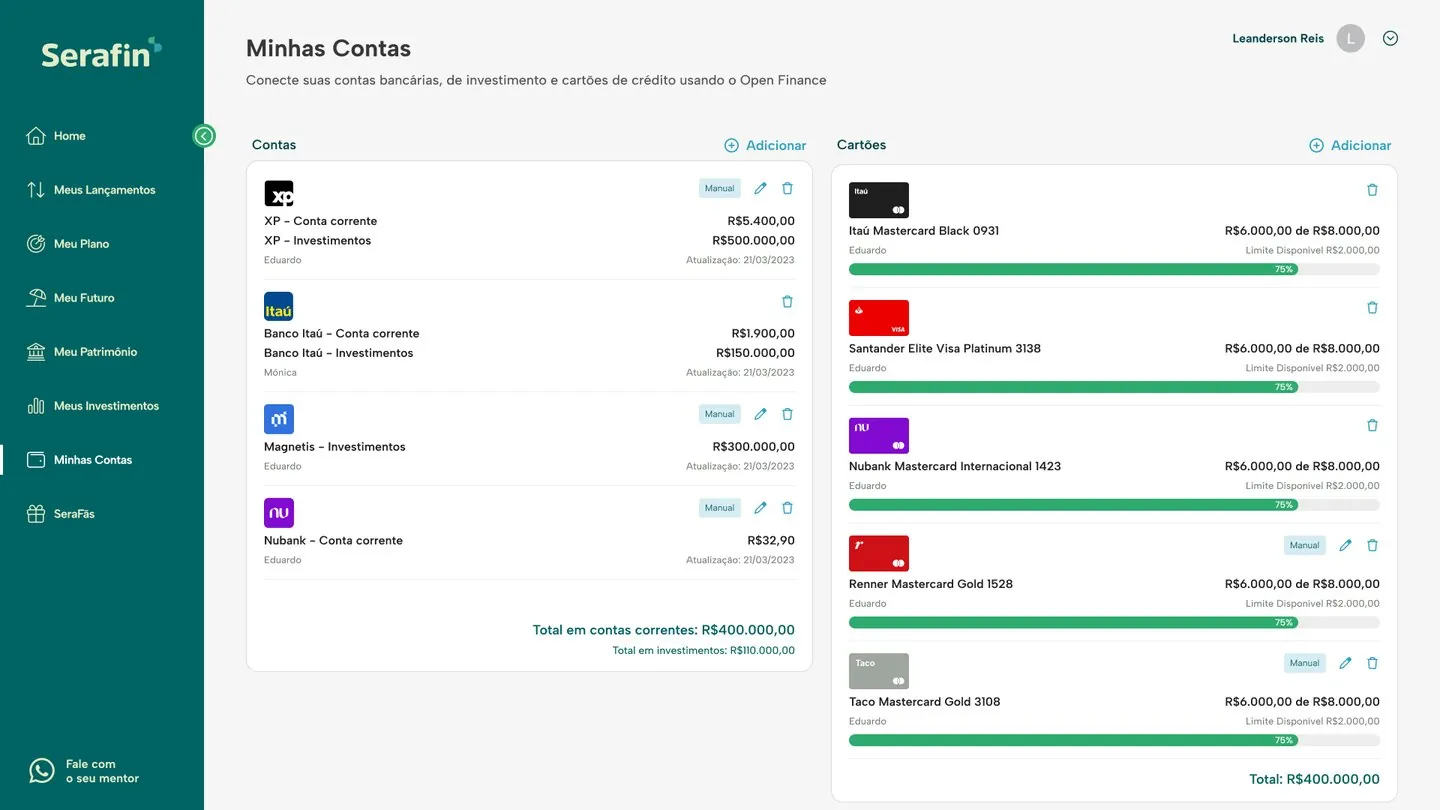This screenshot has height=810, width=1440.
Task: Click Fale com o seu mentor
Action: pyautogui.click(x=85, y=771)
